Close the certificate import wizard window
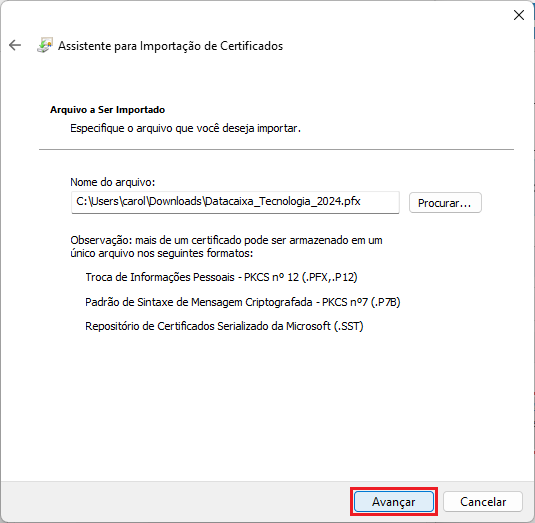 pyautogui.click(x=519, y=15)
